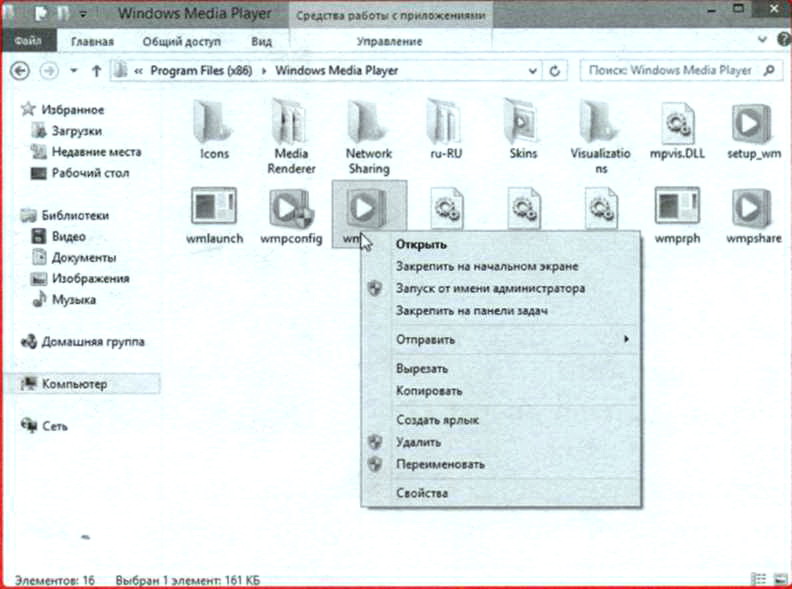
Task: Open the Network Sharing folder
Action: click(368, 124)
